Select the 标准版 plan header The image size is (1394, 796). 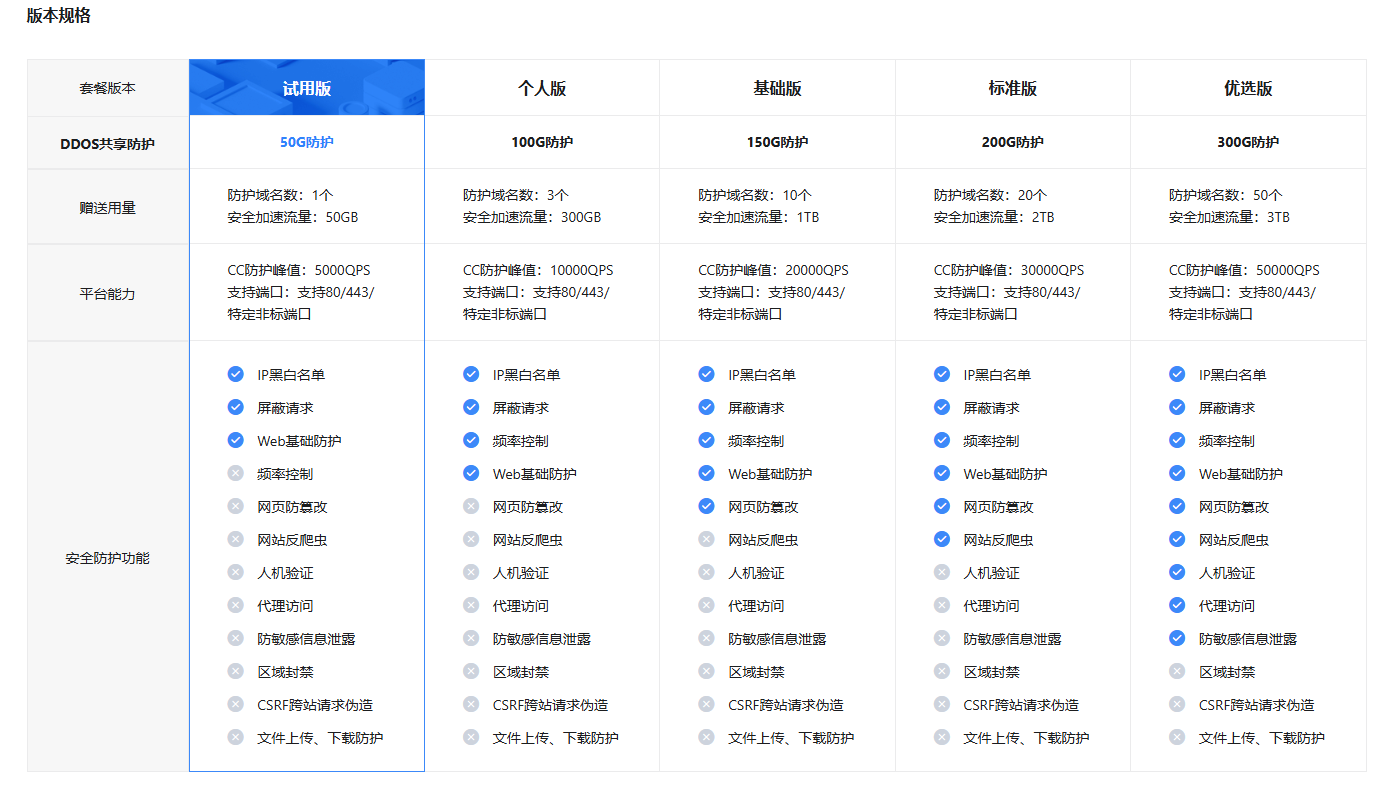(x=1012, y=88)
